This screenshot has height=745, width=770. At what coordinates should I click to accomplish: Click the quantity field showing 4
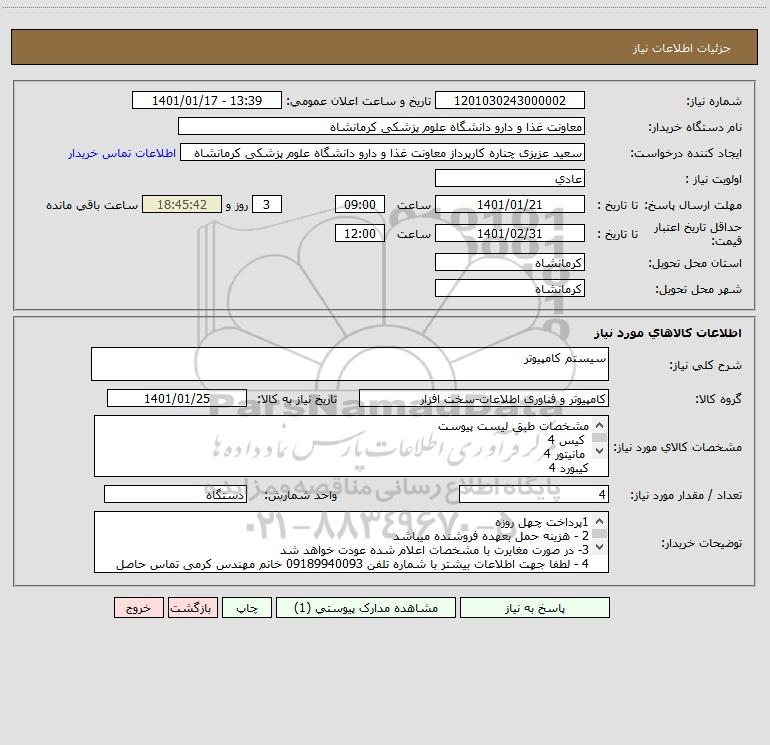click(x=534, y=495)
